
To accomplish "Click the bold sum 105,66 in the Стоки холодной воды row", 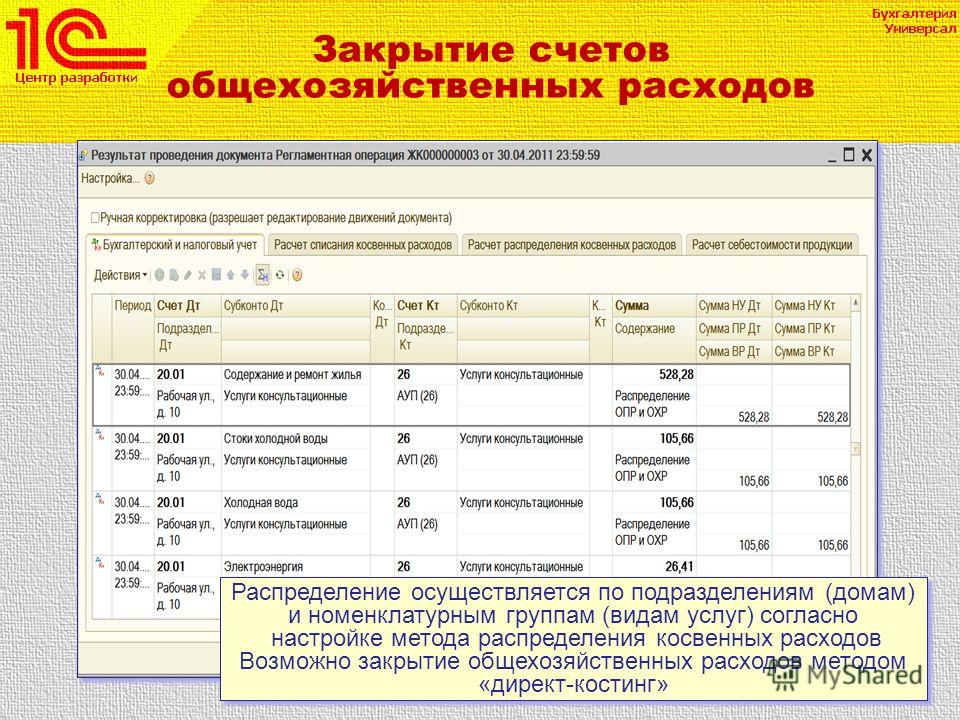I will pos(677,438).
